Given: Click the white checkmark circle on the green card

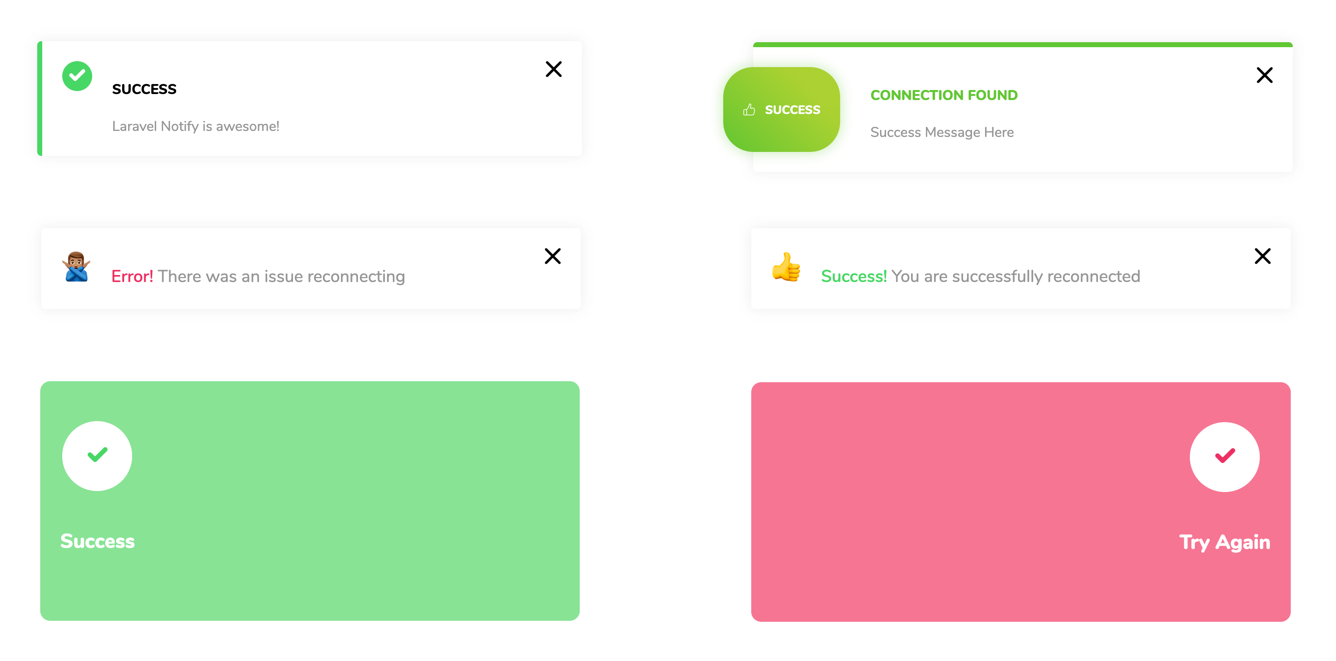Looking at the screenshot, I should click(x=97, y=456).
